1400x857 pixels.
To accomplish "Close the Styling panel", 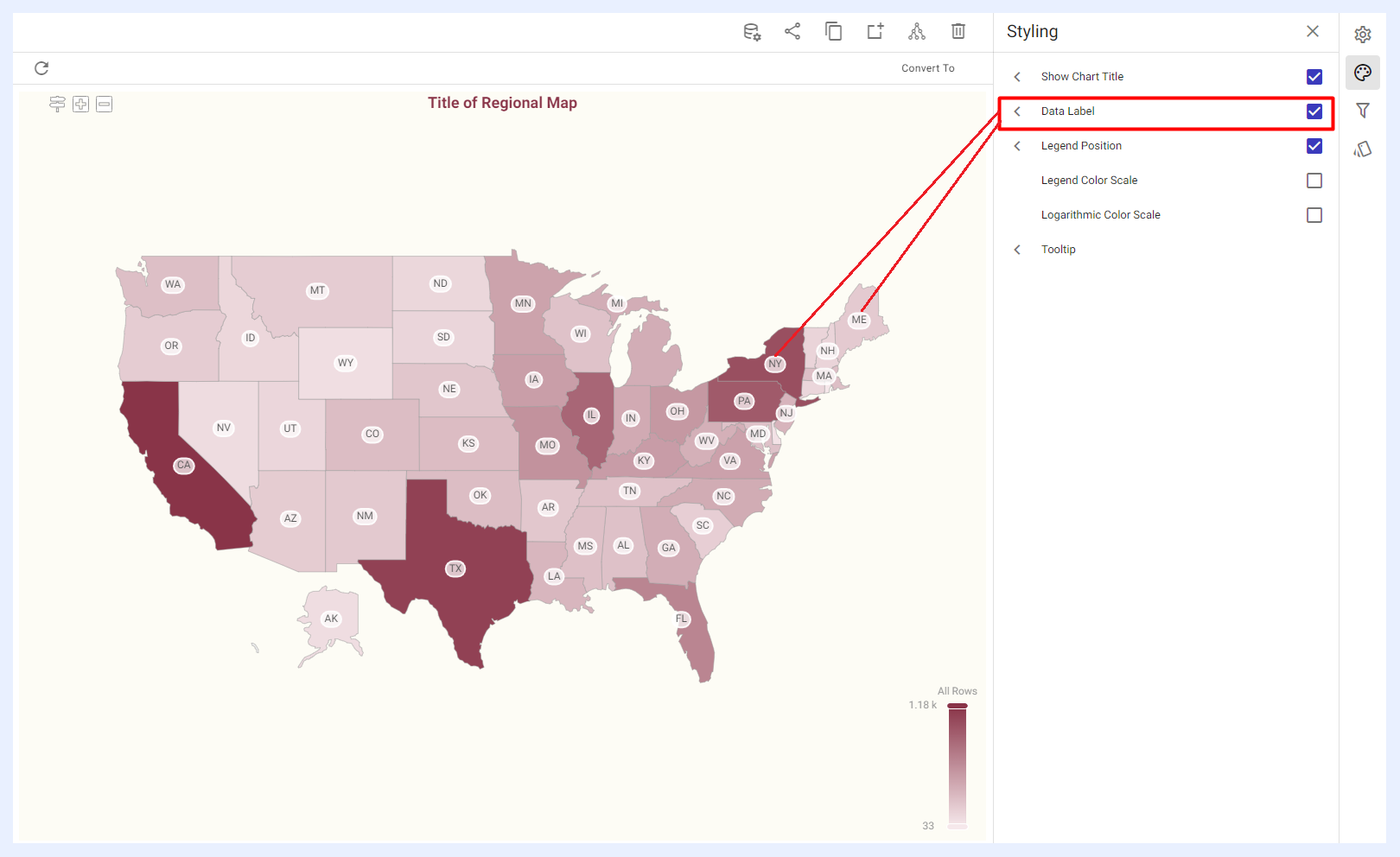I will (x=1313, y=31).
